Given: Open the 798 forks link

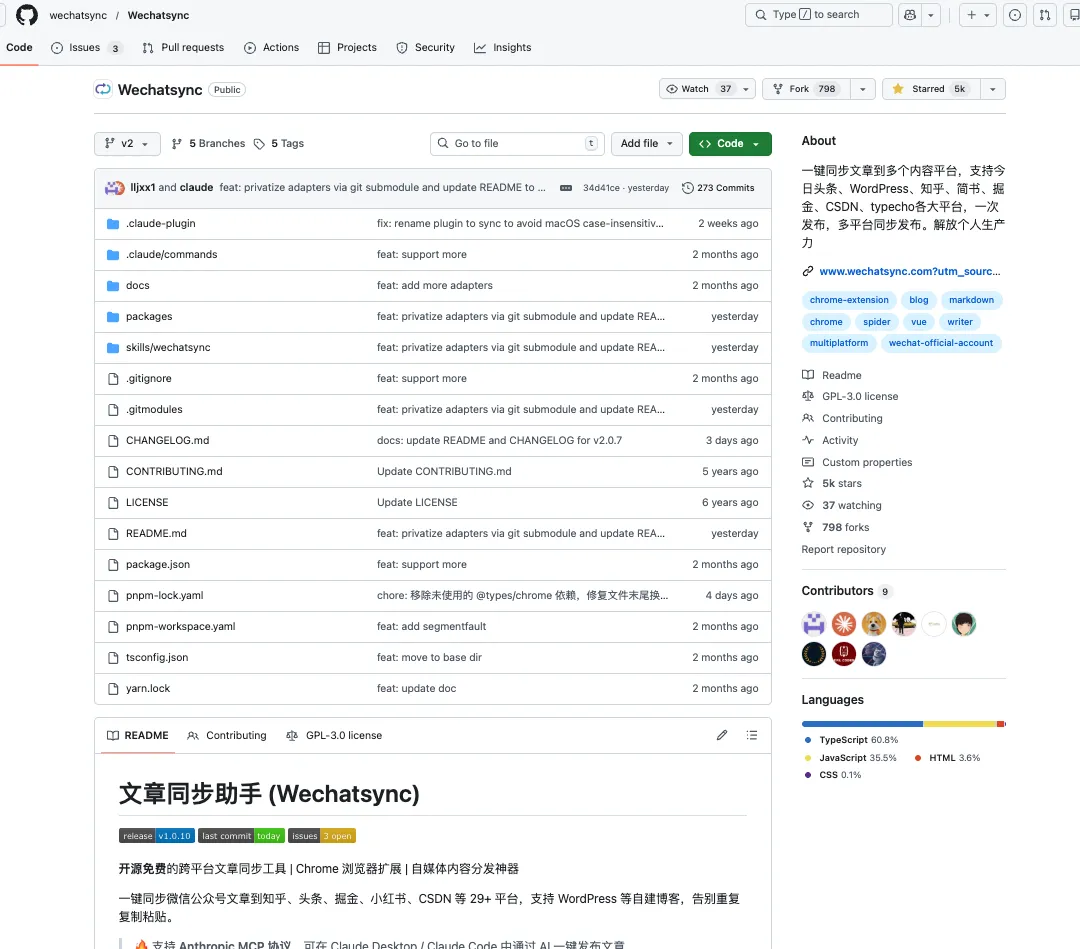Looking at the screenshot, I should tap(836, 527).
